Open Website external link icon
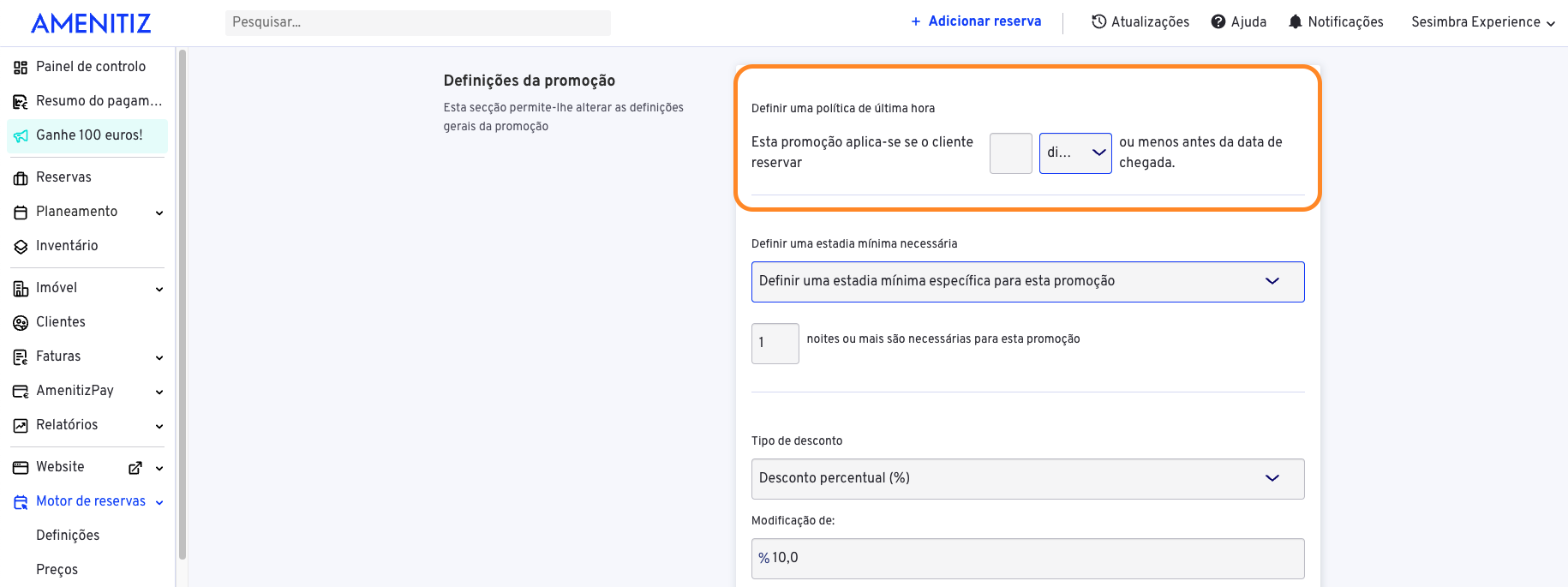This screenshot has width=1568, height=587. [135, 468]
